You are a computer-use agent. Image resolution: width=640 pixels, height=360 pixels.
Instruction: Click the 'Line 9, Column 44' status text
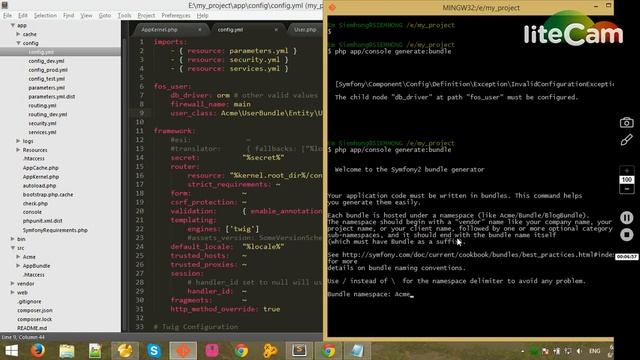coord(23,337)
